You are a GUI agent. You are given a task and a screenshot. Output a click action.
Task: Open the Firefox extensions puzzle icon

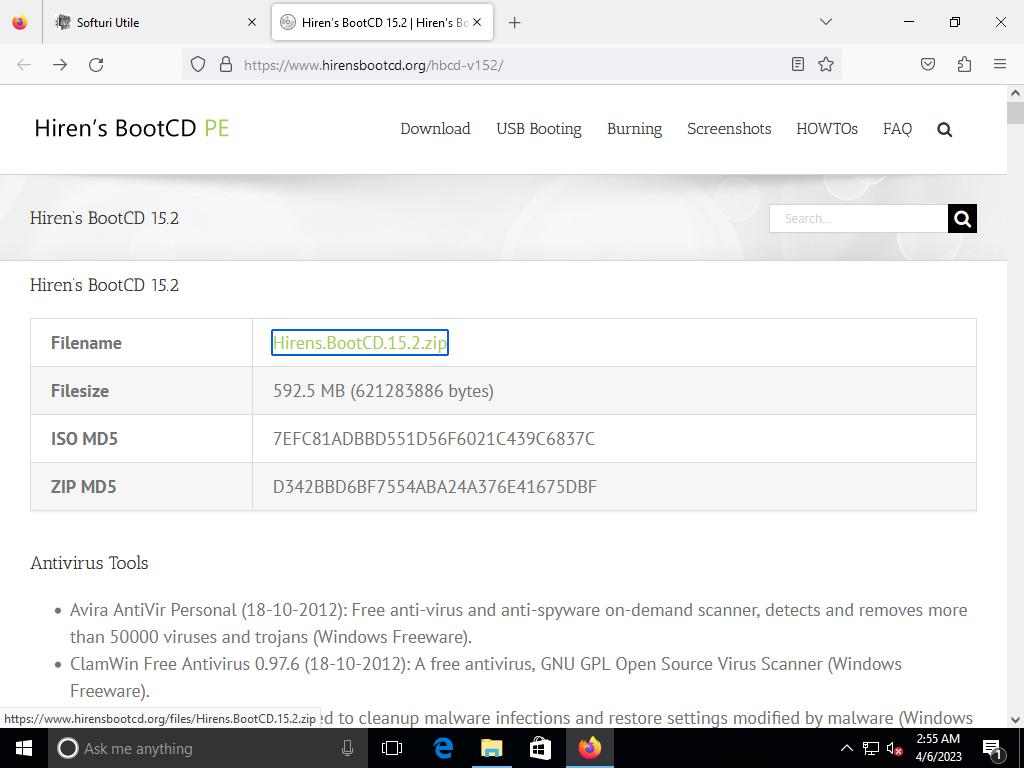click(964, 64)
